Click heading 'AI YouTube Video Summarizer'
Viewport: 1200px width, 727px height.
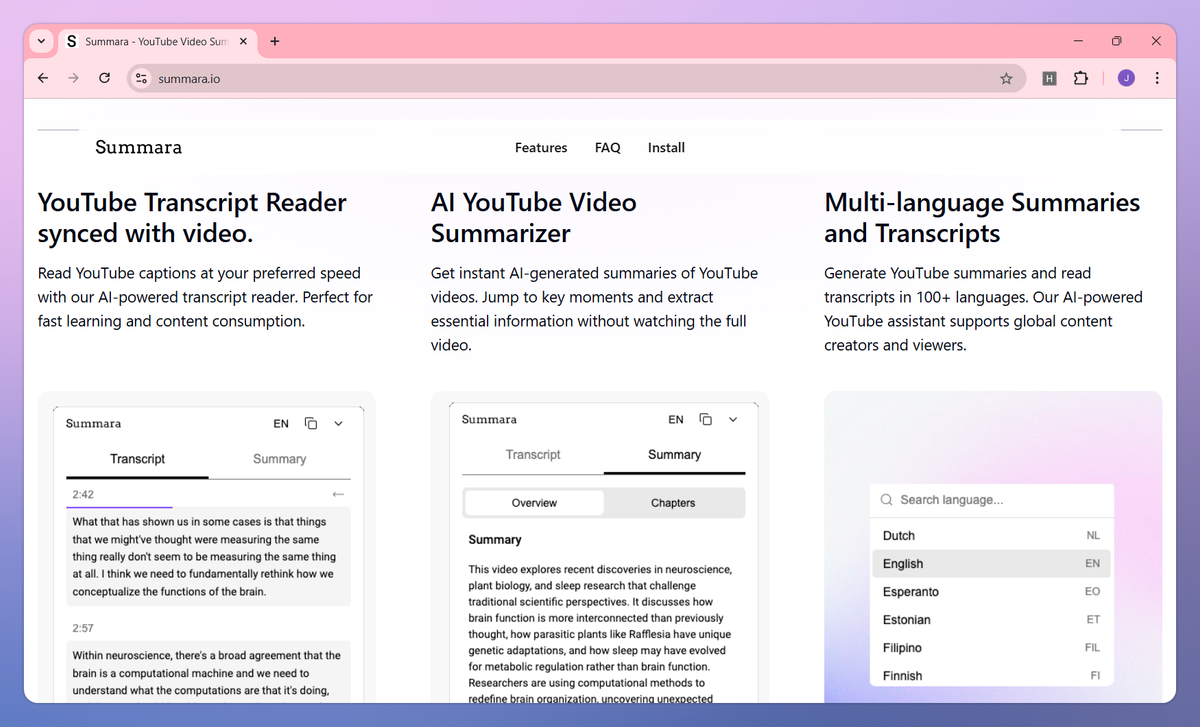pos(534,218)
